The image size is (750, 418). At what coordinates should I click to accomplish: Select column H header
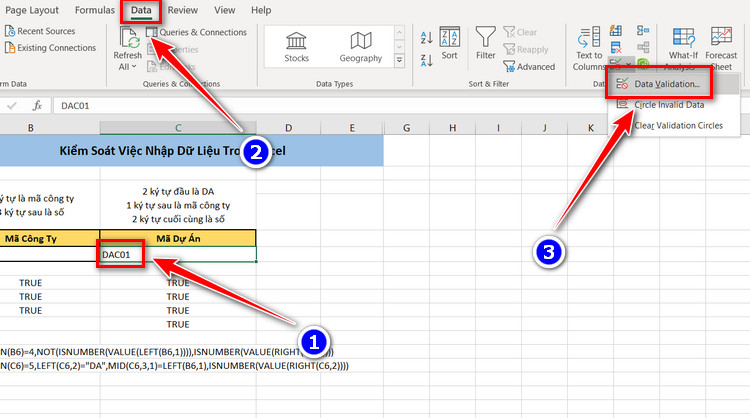coord(452,128)
